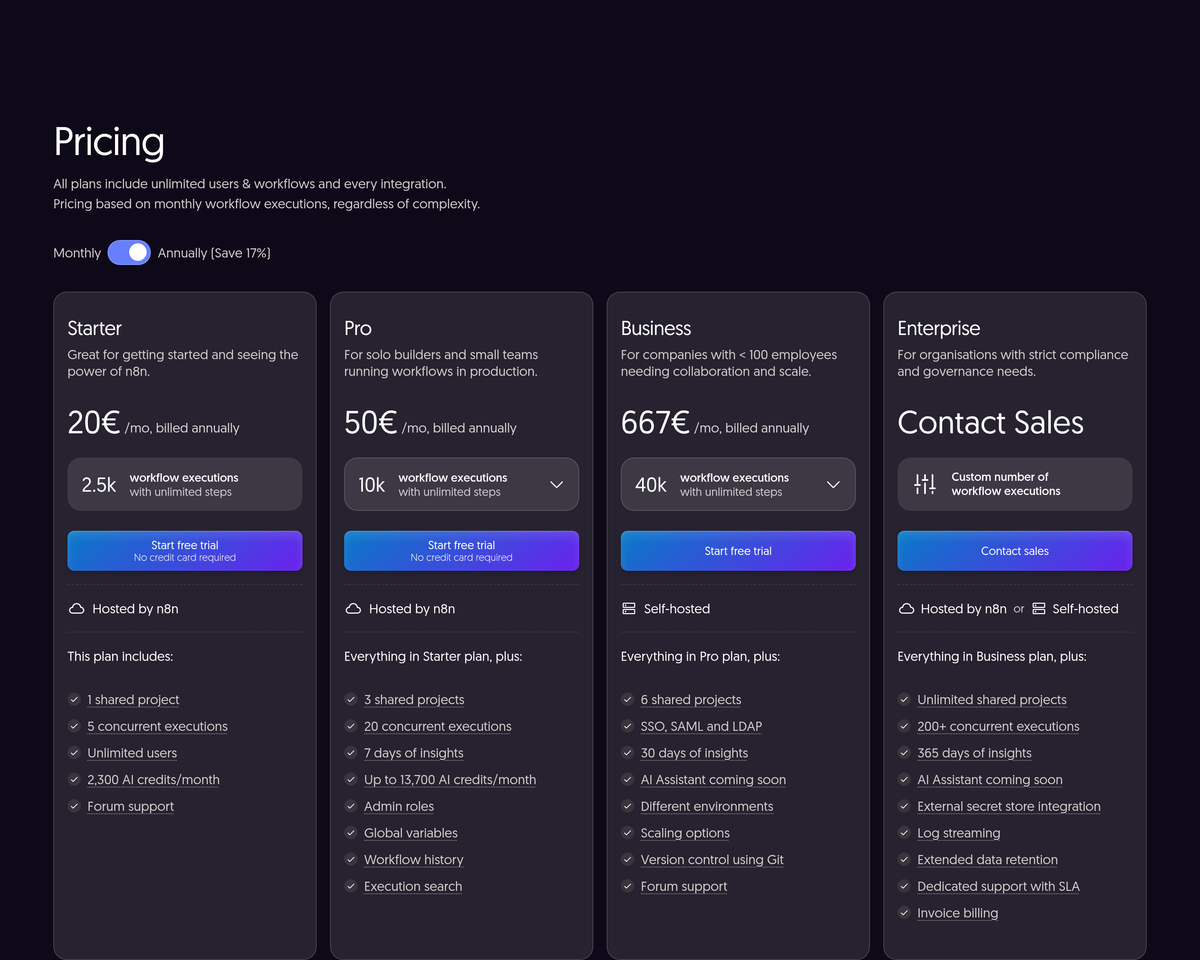
Task: Click checkmark beside Execution search
Action: tap(351, 886)
